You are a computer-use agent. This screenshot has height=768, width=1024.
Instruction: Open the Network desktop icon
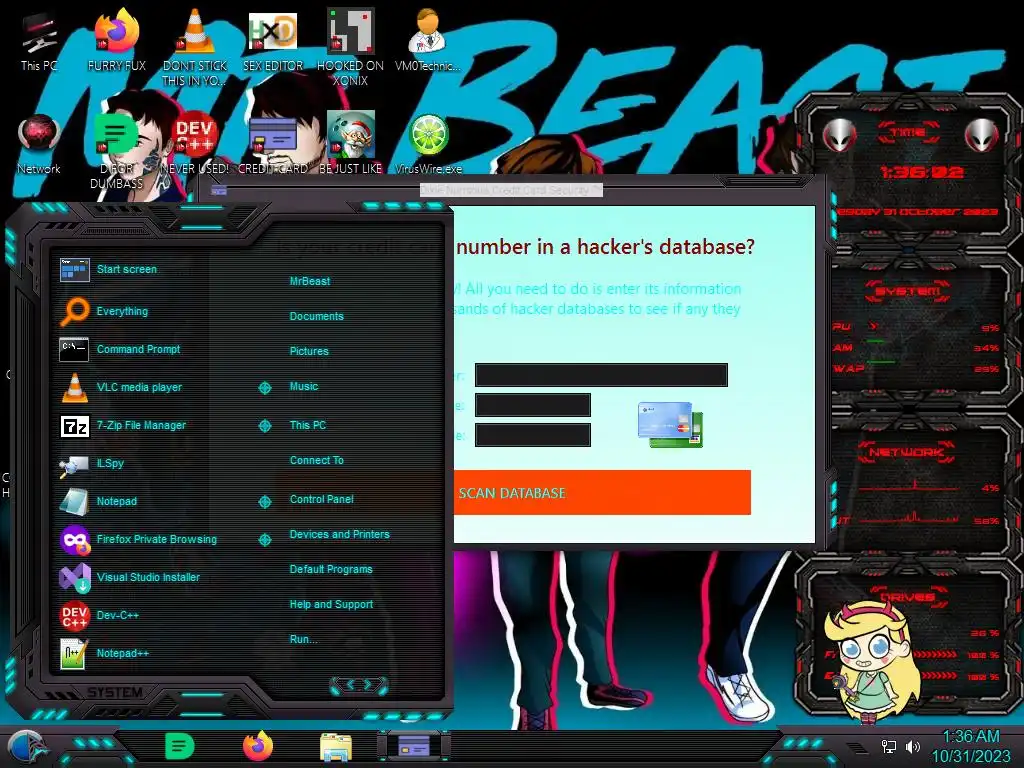click(39, 144)
